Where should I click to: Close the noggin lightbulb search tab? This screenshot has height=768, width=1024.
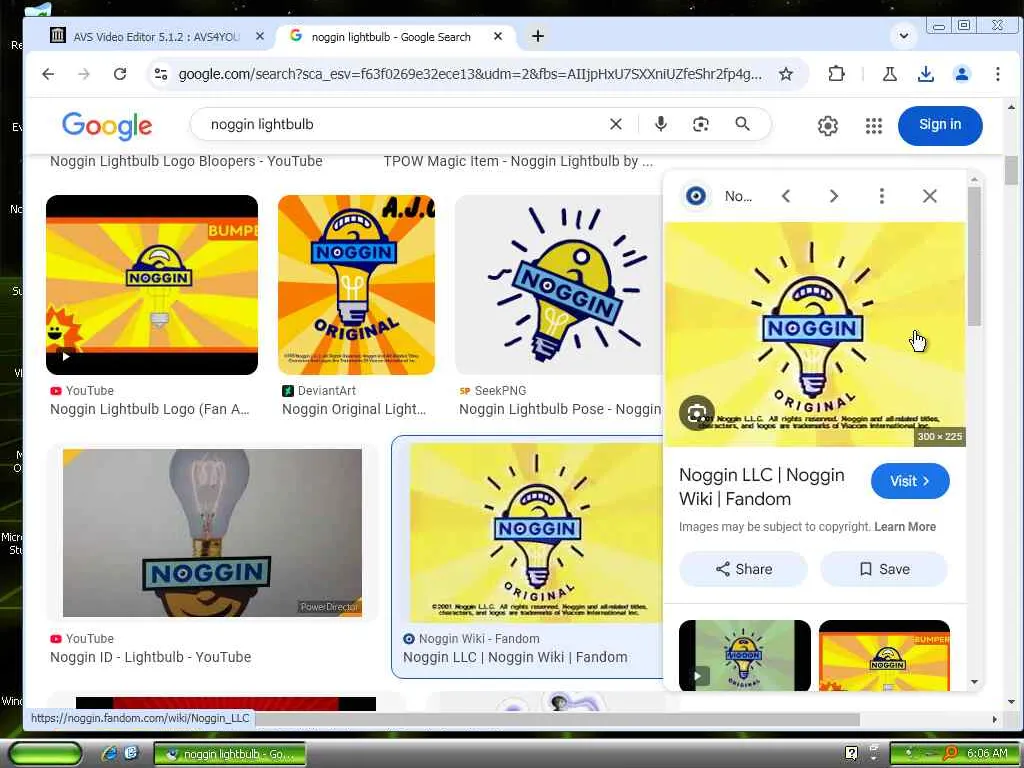click(x=498, y=37)
